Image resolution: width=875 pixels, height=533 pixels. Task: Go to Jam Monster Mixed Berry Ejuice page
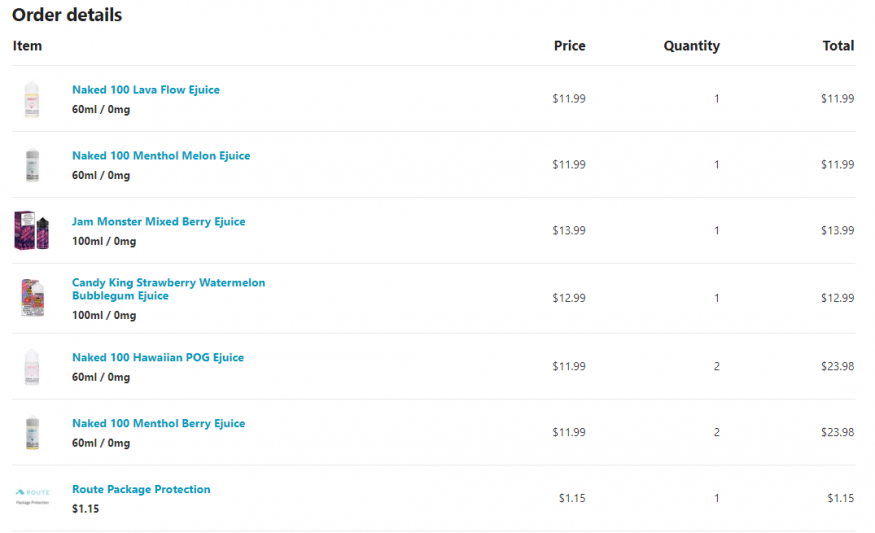[158, 222]
